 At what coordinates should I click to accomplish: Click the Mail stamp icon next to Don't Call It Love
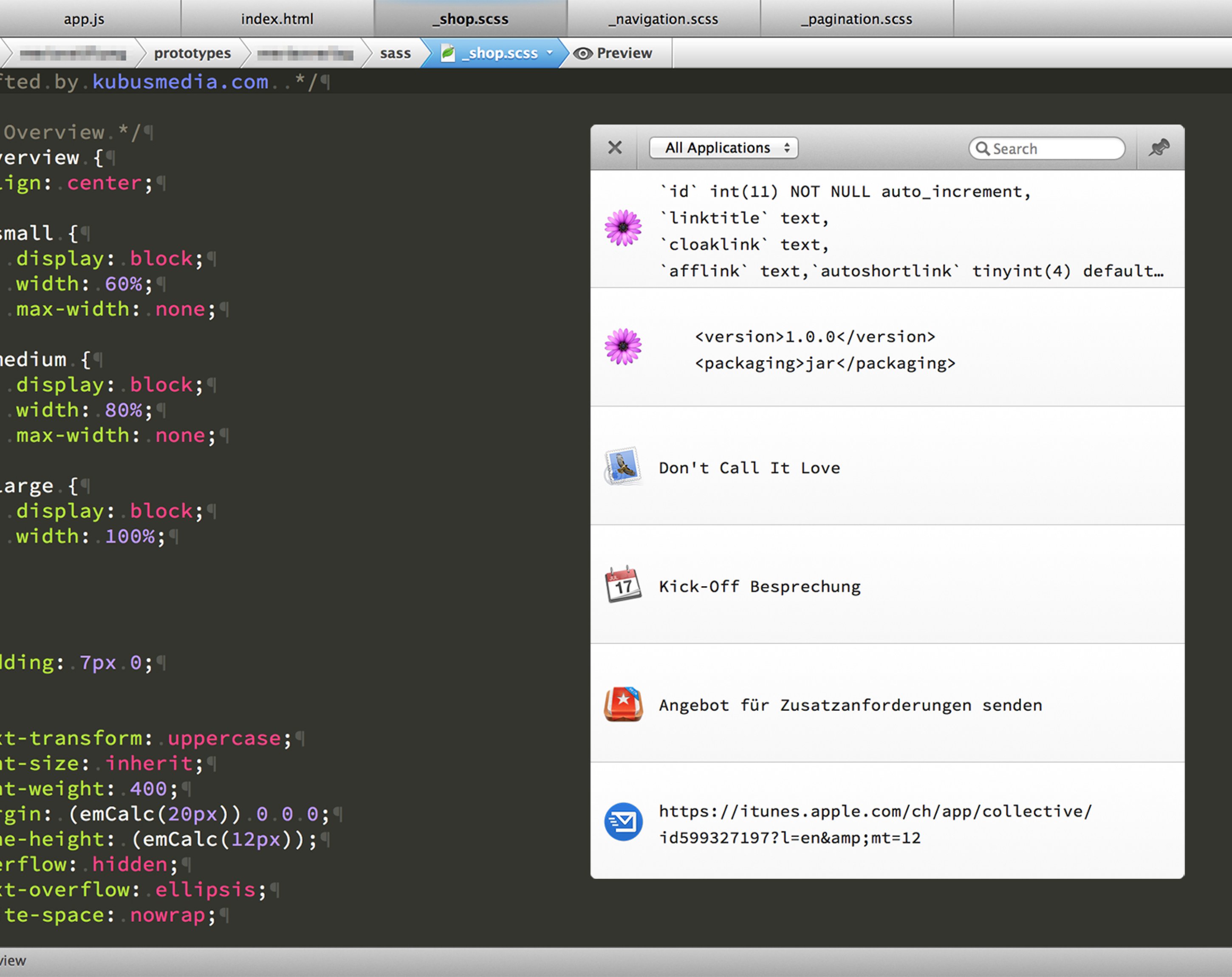click(623, 466)
